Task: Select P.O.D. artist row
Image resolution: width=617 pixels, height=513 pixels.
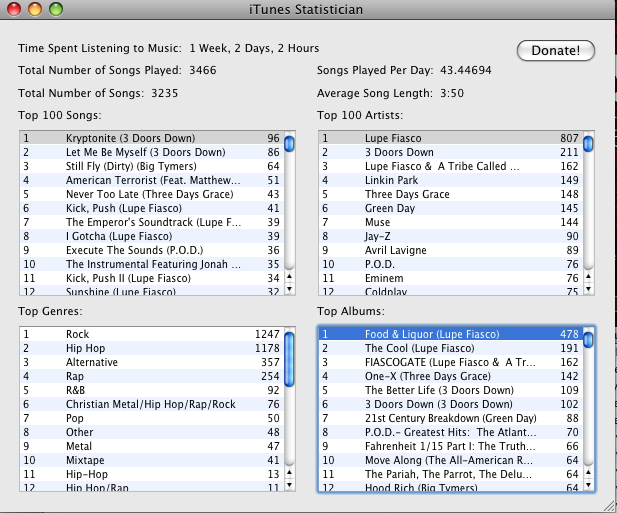Action: (x=451, y=264)
